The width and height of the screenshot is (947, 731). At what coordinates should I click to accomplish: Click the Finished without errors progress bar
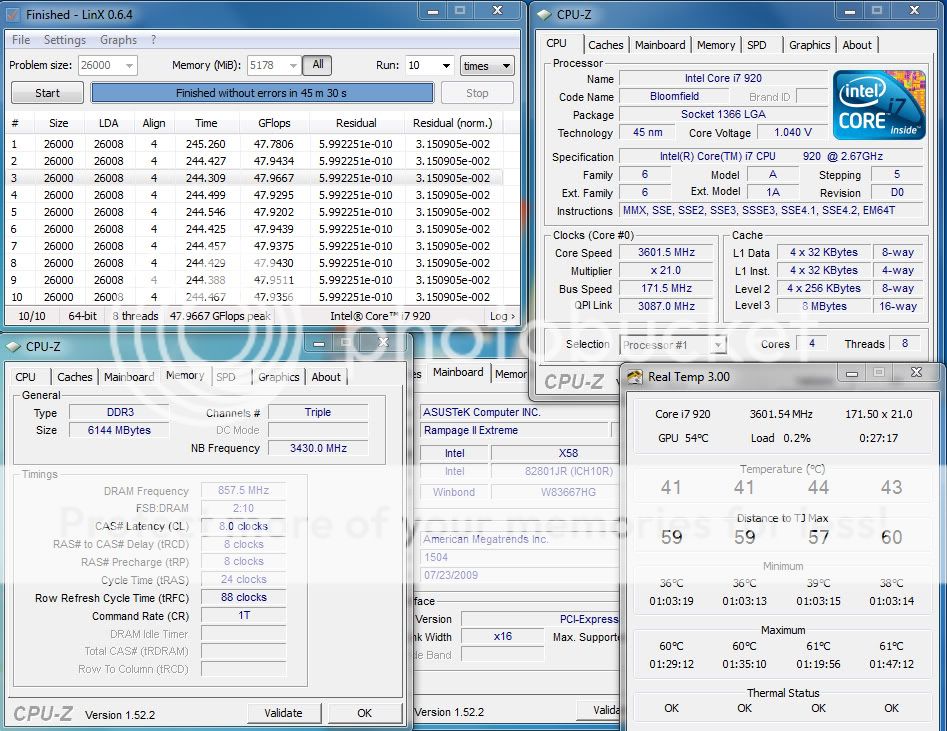262,93
